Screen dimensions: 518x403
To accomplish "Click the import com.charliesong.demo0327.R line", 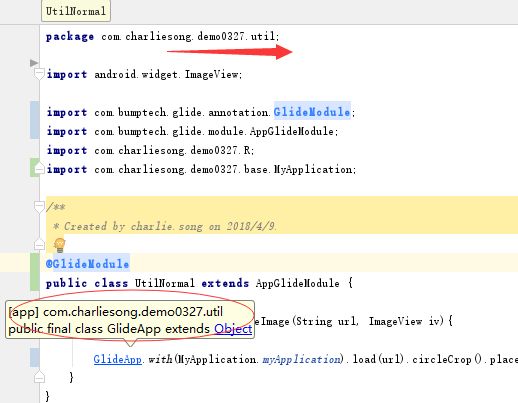I will point(150,150).
